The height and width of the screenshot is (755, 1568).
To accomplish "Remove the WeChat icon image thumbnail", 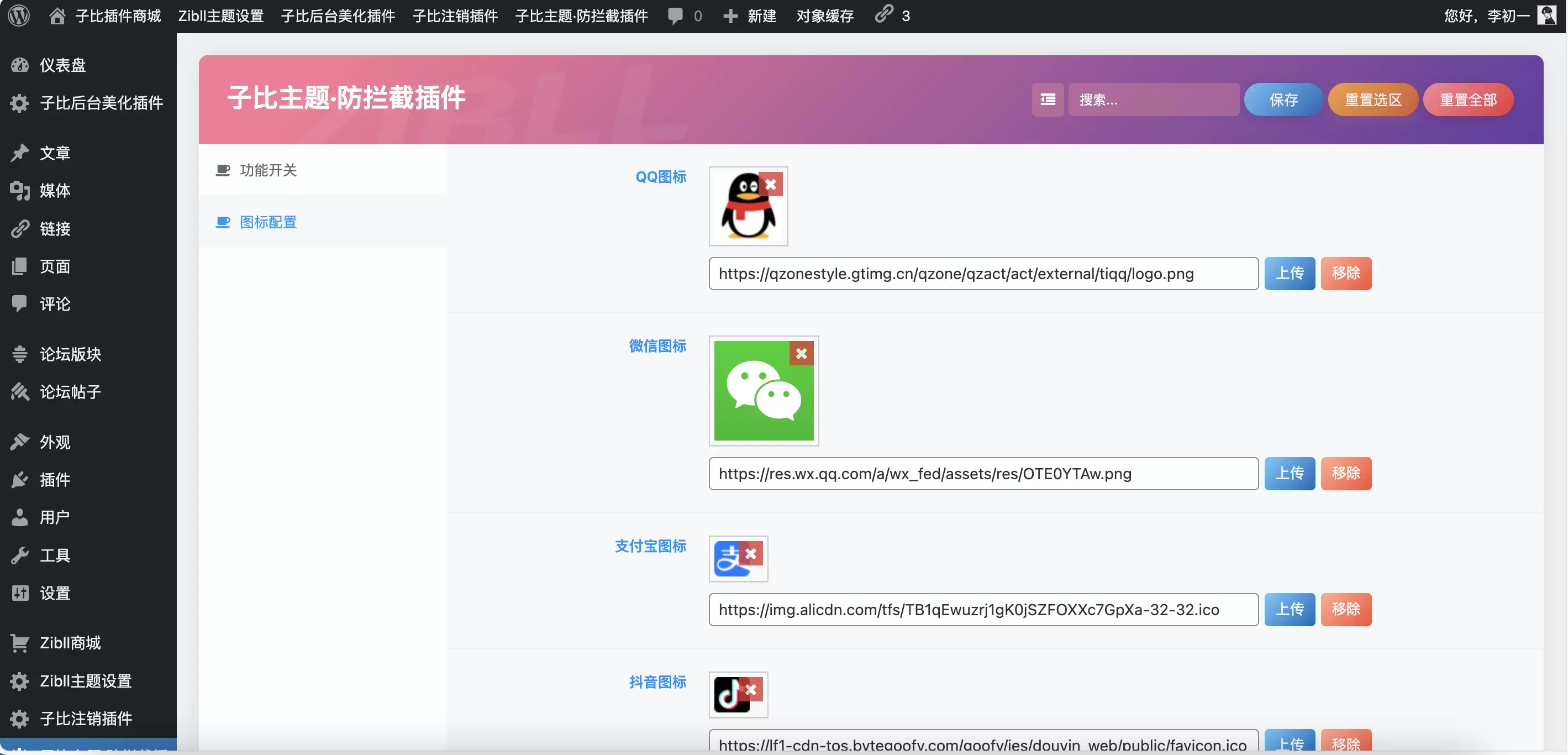I will point(802,353).
